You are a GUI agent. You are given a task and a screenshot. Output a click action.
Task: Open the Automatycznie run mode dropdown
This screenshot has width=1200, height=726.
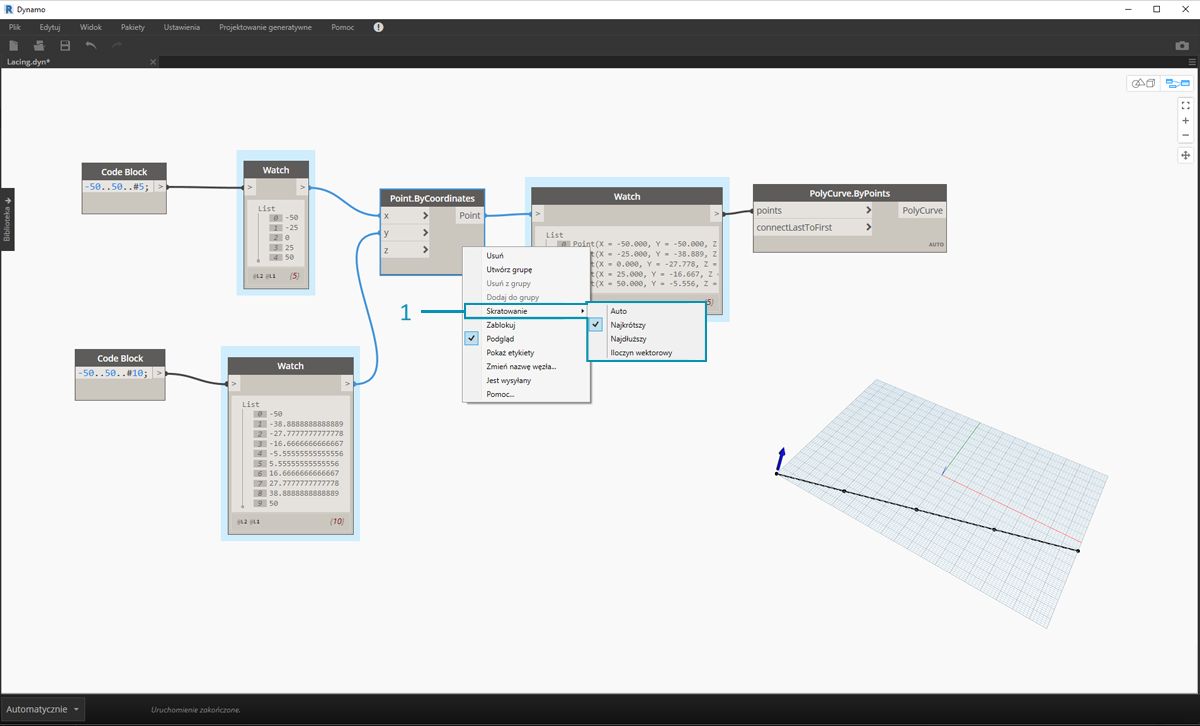(43, 709)
